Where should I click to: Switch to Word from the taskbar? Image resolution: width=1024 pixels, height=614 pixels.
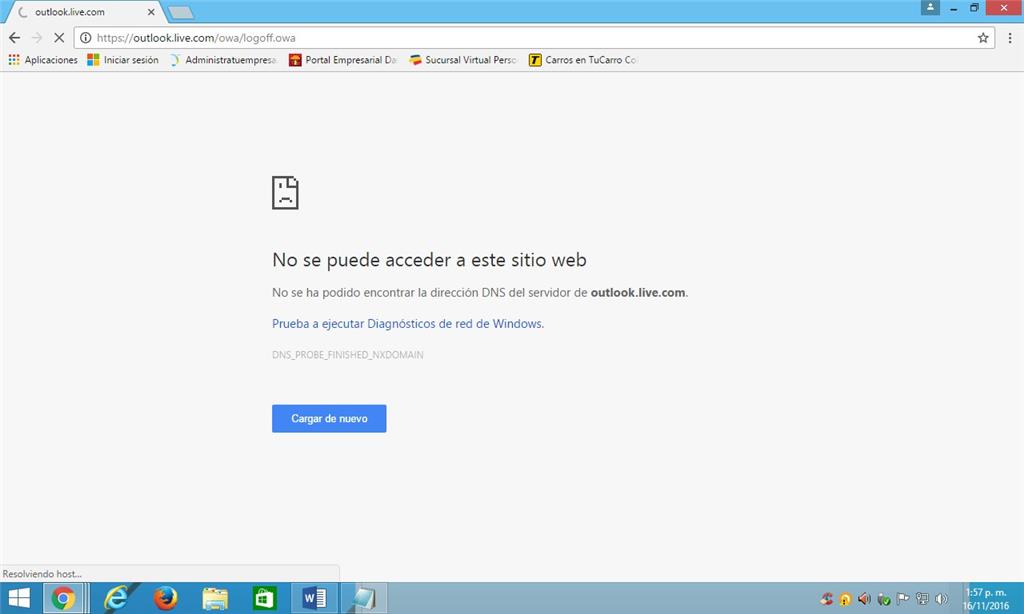click(x=314, y=598)
